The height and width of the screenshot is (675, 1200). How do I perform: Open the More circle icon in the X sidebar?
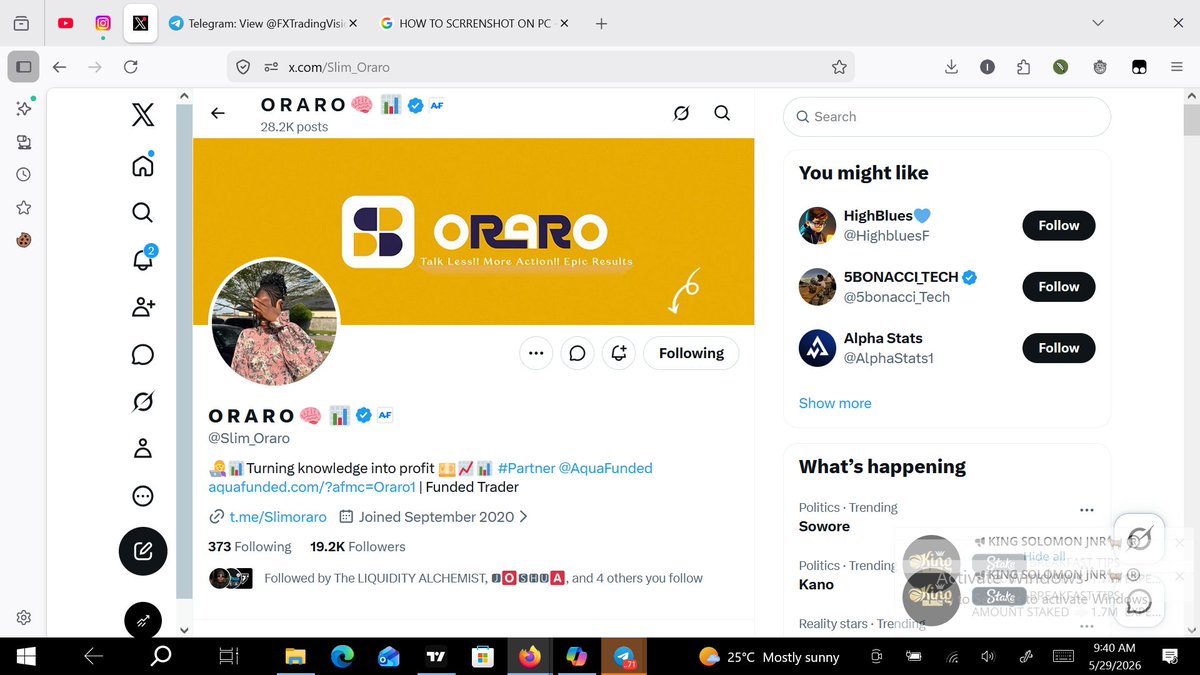pyautogui.click(x=143, y=496)
